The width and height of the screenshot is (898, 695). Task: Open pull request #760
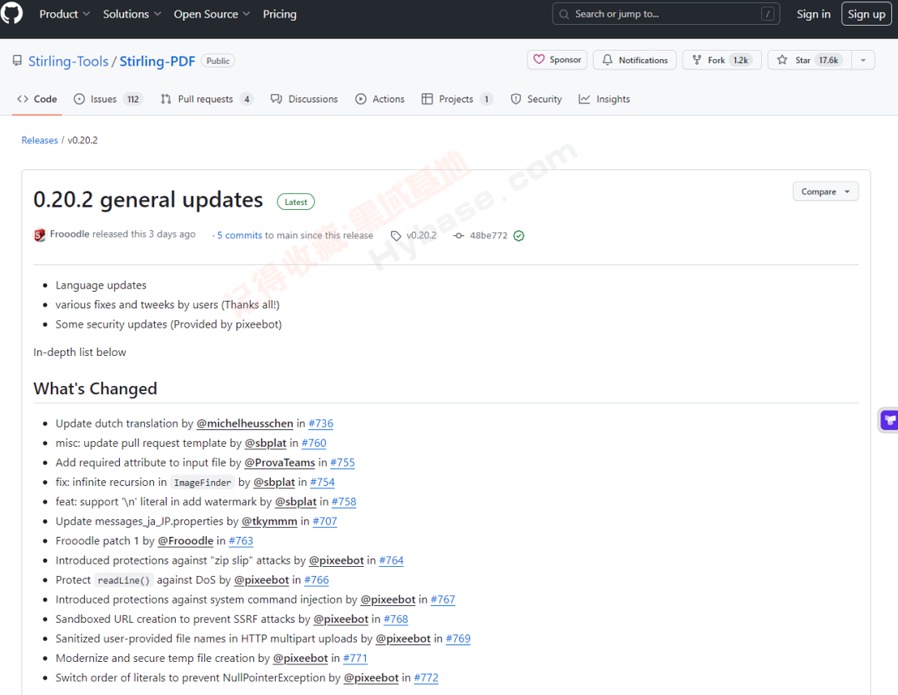point(314,443)
